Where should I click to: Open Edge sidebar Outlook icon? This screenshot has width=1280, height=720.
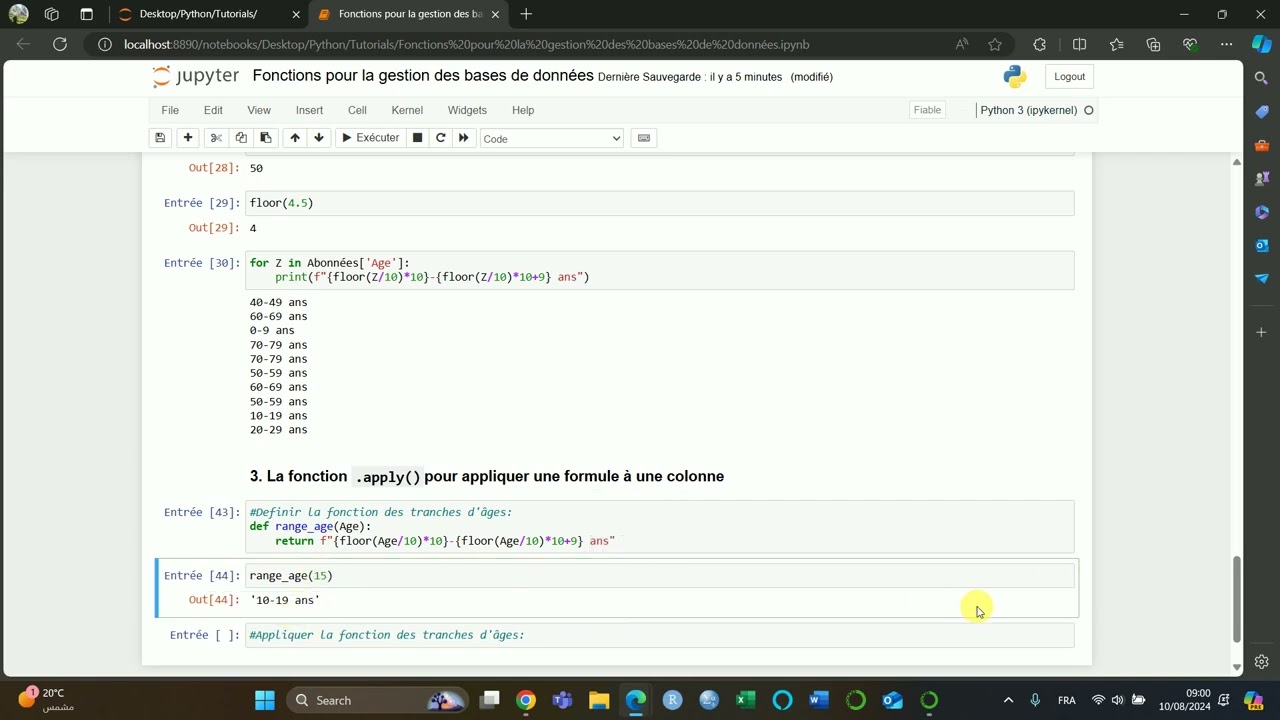coord(1262,245)
